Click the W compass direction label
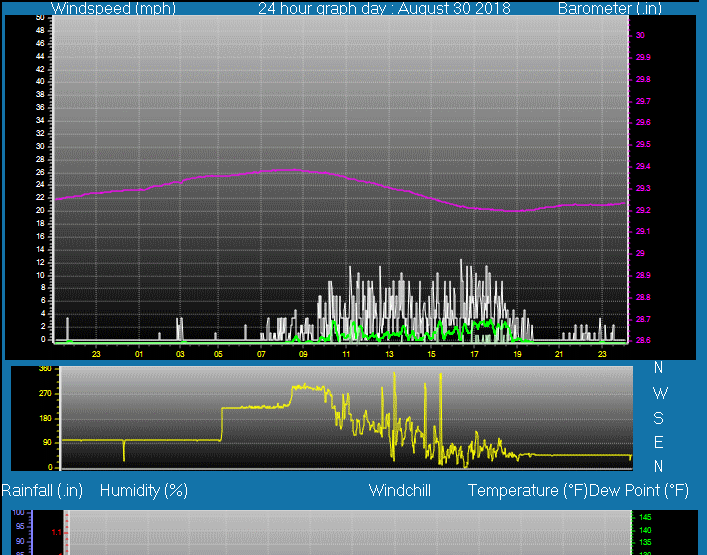The height and width of the screenshot is (555, 707). [x=660, y=394]
